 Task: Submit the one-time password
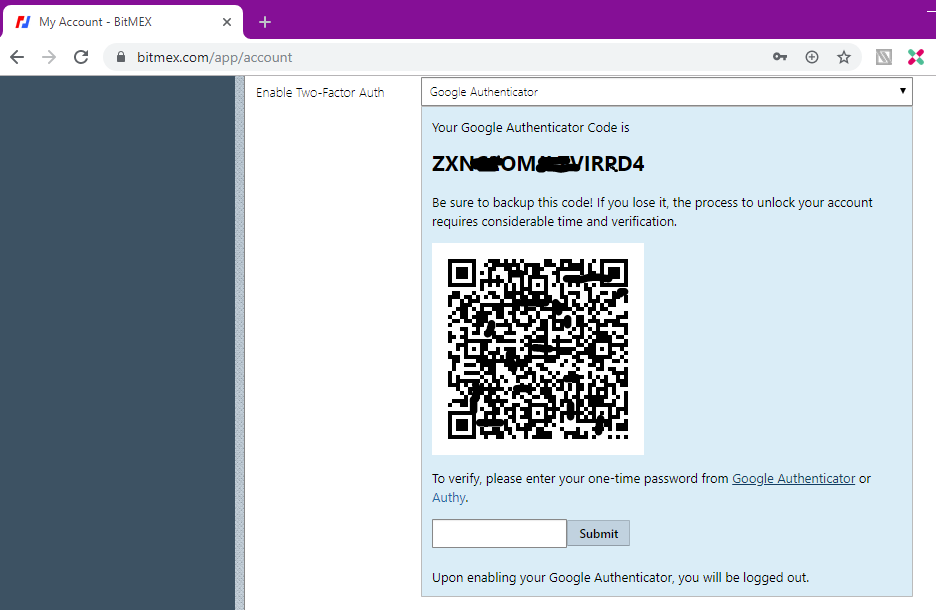pos(598,533)
